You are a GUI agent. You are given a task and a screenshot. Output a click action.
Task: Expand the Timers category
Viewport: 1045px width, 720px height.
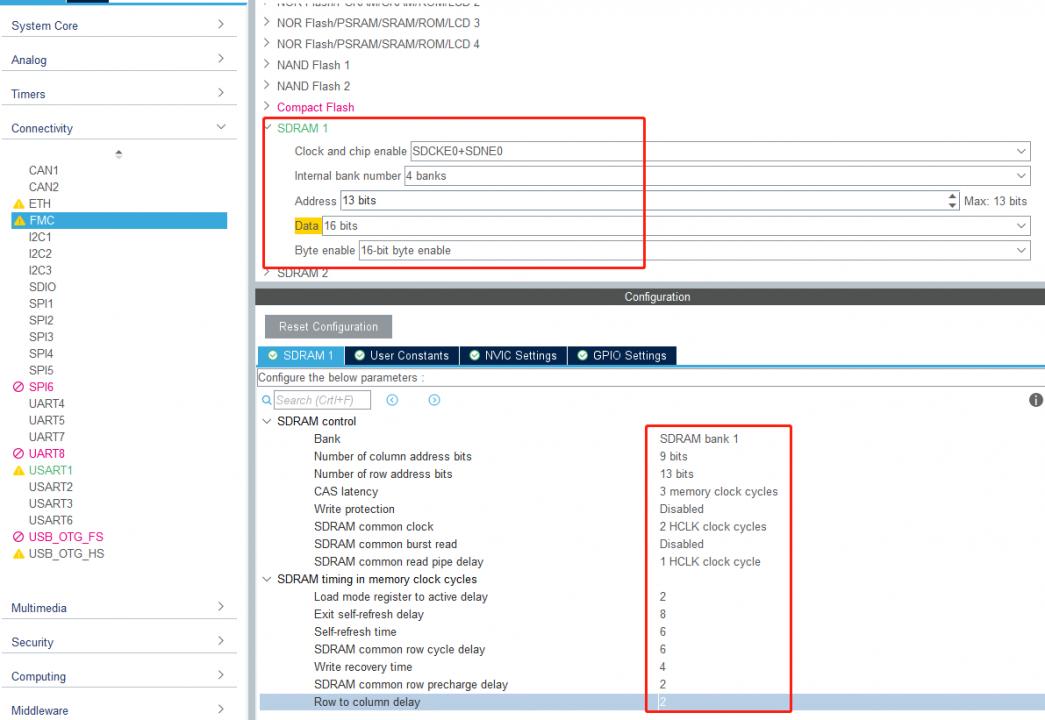(x=219, y=94)
